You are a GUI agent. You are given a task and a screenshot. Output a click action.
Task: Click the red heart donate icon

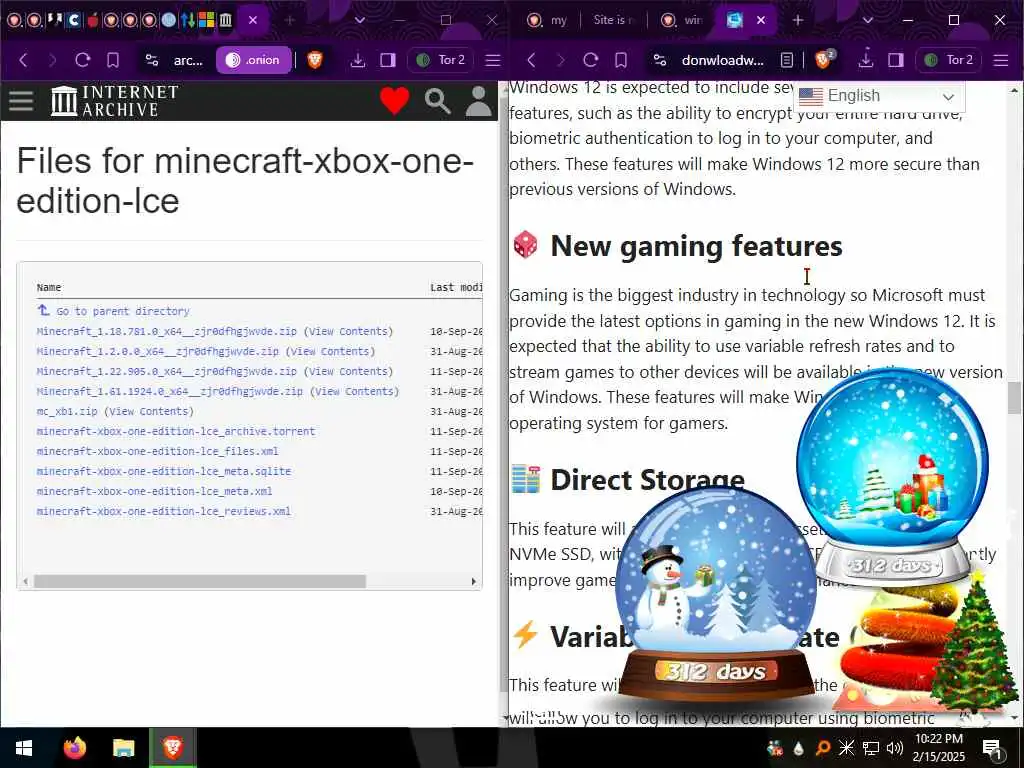394,101
